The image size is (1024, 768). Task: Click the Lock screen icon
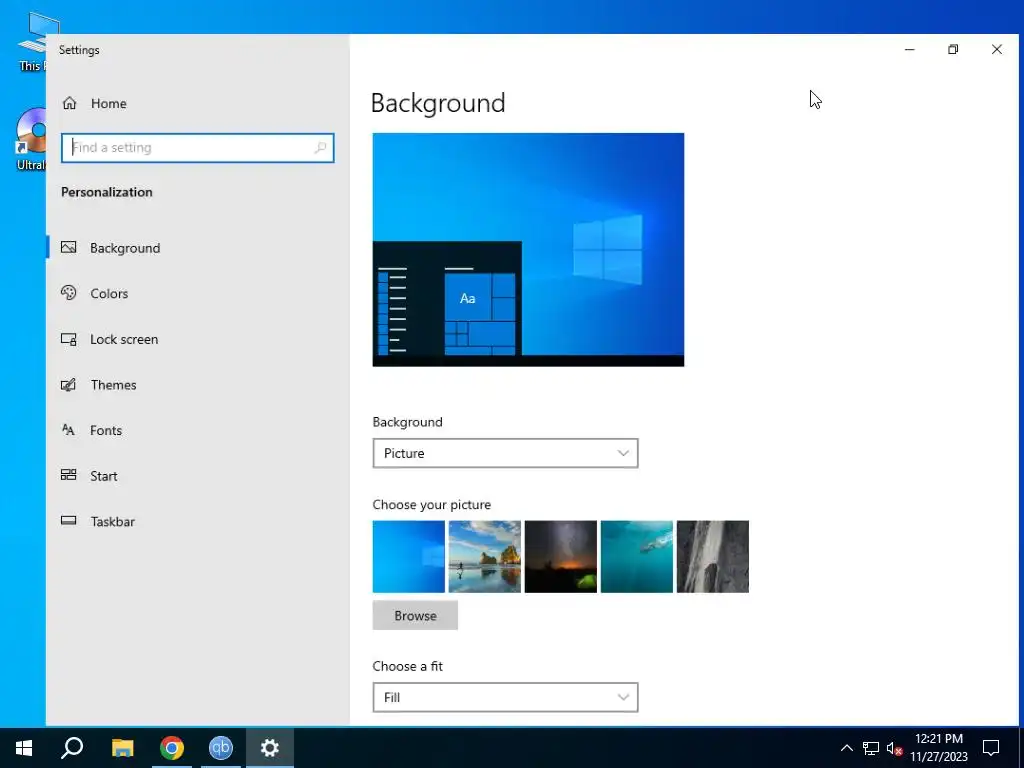pos(69,339)
